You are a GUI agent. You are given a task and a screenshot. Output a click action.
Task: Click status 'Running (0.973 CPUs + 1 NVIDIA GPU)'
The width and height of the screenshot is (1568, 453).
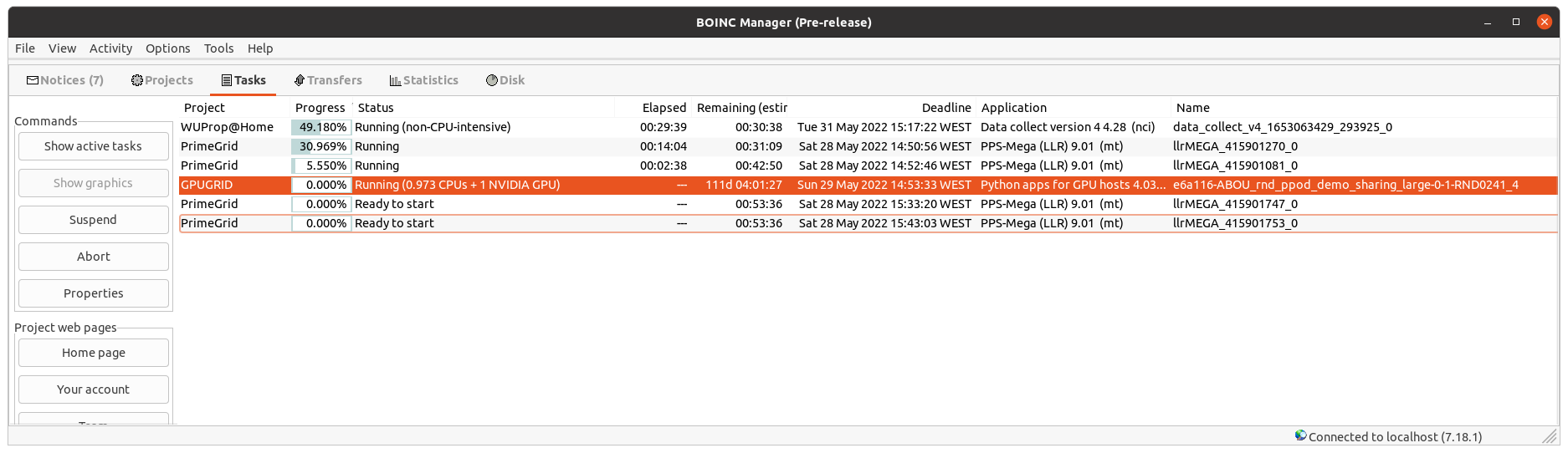click(x=458, y=185)
